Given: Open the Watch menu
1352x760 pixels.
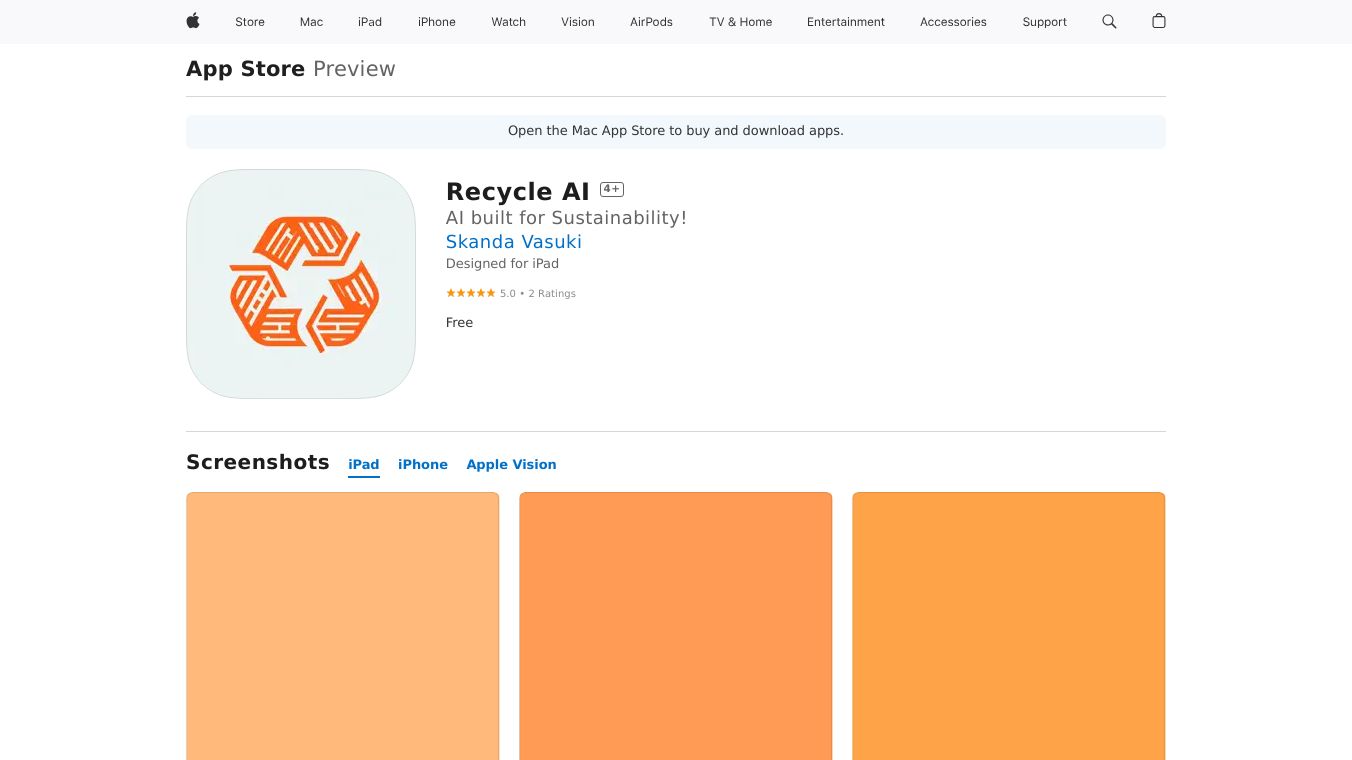Looking at the screenshot, I should coord(509,22).
